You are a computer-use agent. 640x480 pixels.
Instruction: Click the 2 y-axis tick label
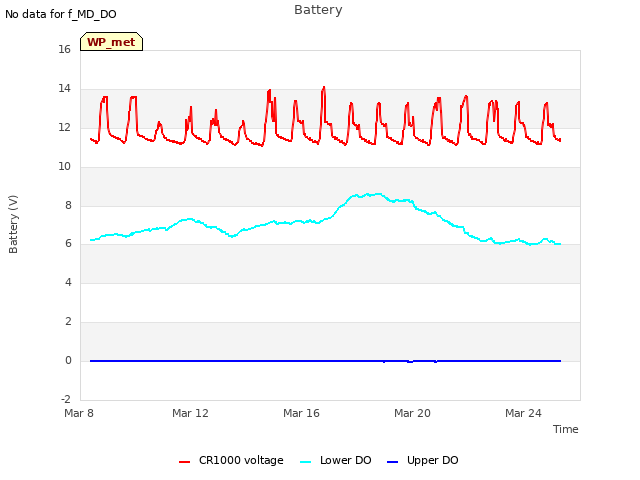(x=68, y=322)
